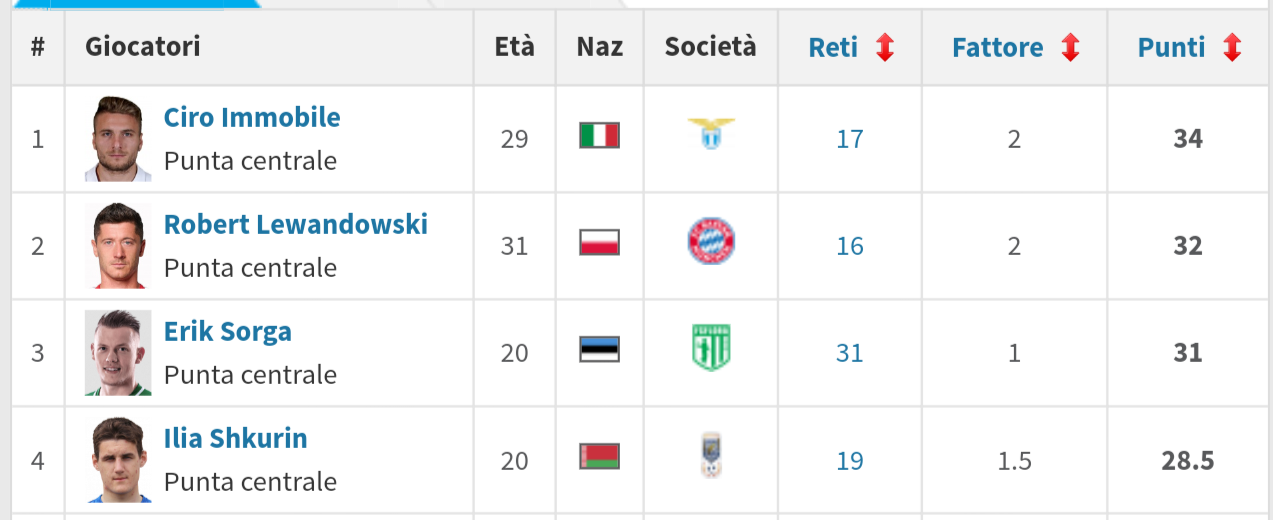The image size is (1273, 520).
Task: Open Erik Sorga's player profile link
Action: [x=228, y=331]
